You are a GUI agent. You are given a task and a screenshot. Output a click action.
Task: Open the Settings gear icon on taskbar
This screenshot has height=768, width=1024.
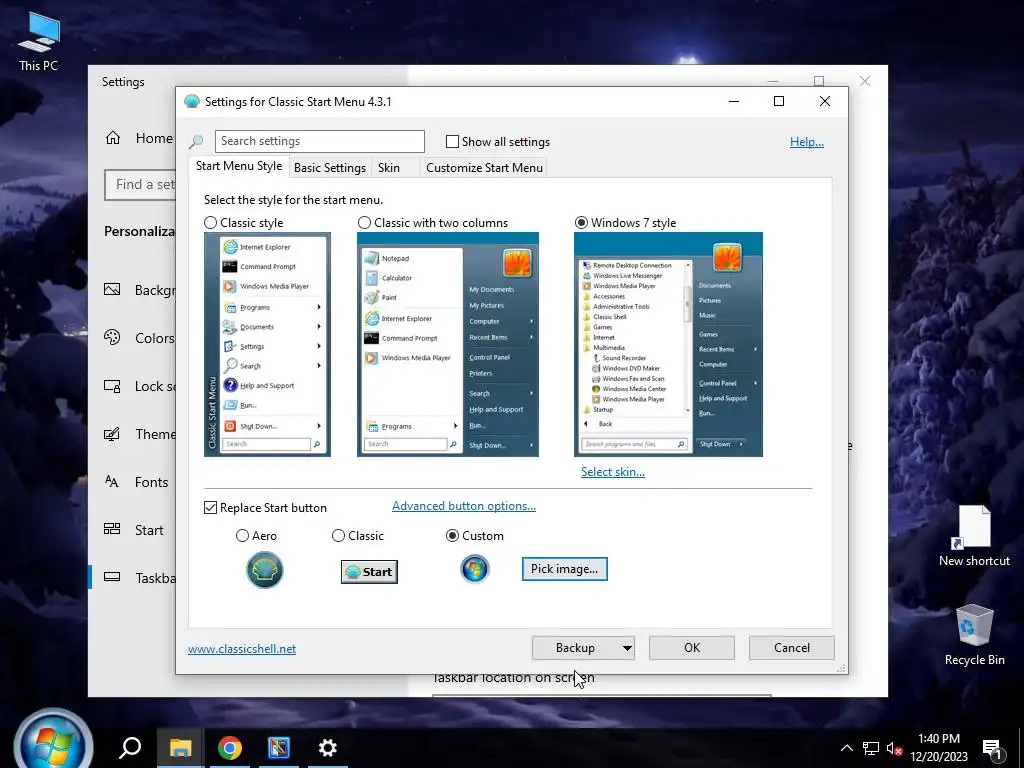pos(327,747)
